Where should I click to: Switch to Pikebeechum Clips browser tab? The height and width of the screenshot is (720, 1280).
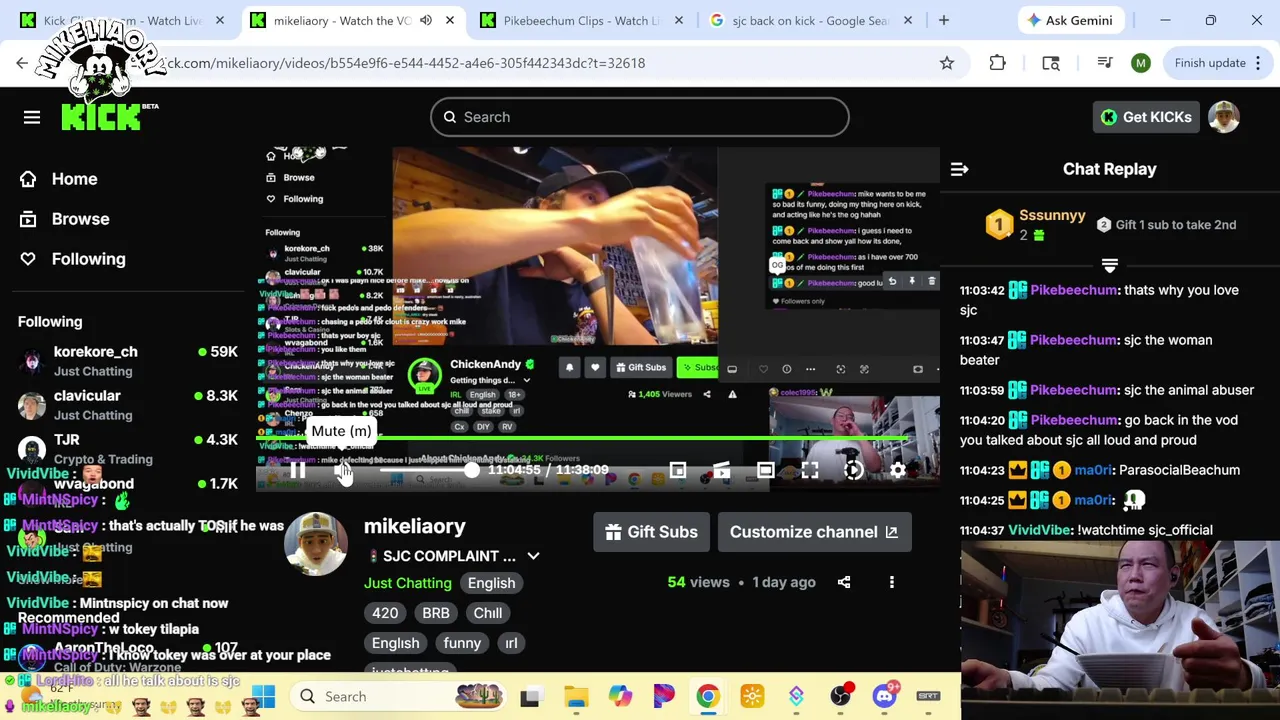coord(580,20)
